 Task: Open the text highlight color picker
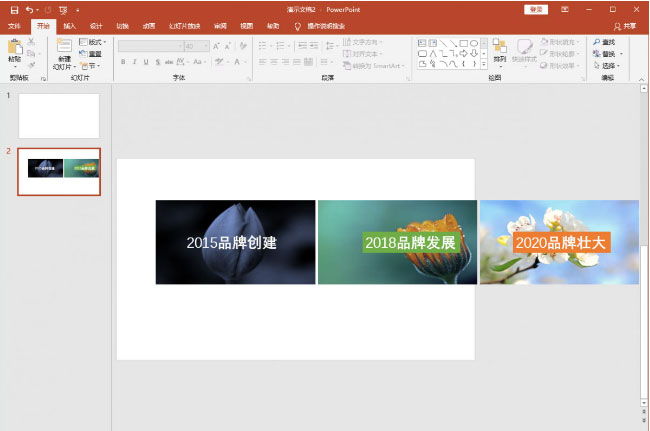point(219,62)
